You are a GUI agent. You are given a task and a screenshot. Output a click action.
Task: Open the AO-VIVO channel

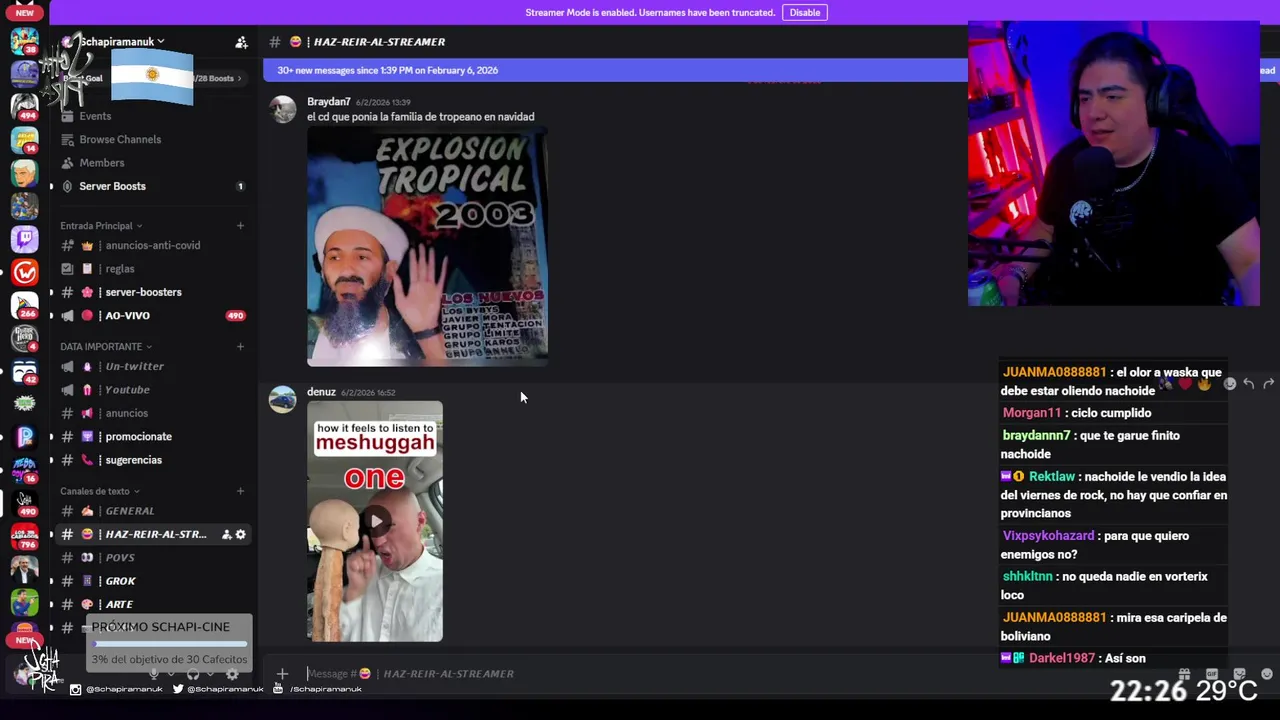tap(150, 316)
